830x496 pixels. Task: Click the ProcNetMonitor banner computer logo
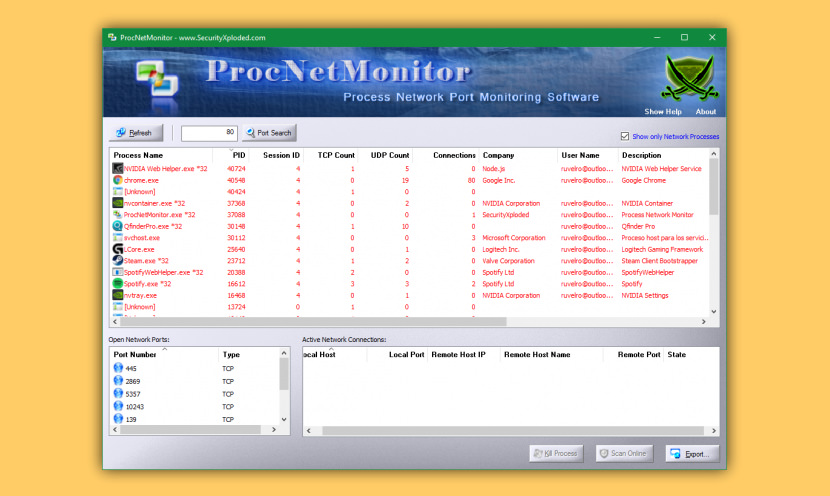pos(157,78)
